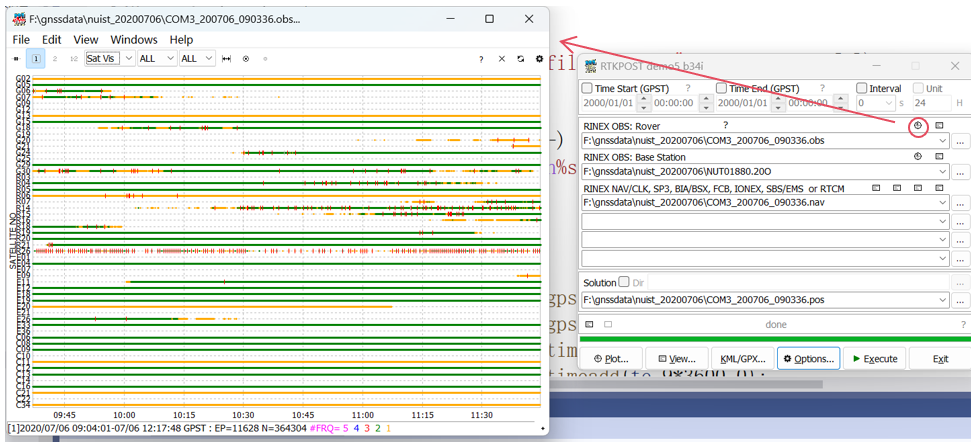Open the Sat Vis plot type dropdown

[x=129, y=58]
